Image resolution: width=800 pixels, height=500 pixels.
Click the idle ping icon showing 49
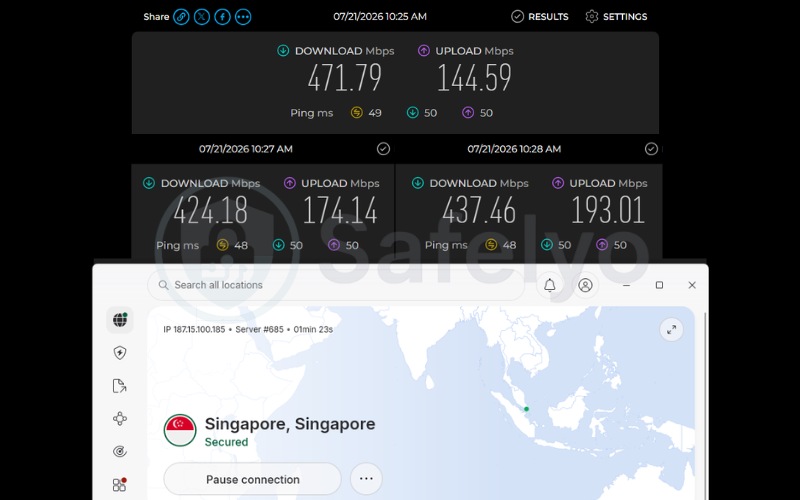point(357,113)
